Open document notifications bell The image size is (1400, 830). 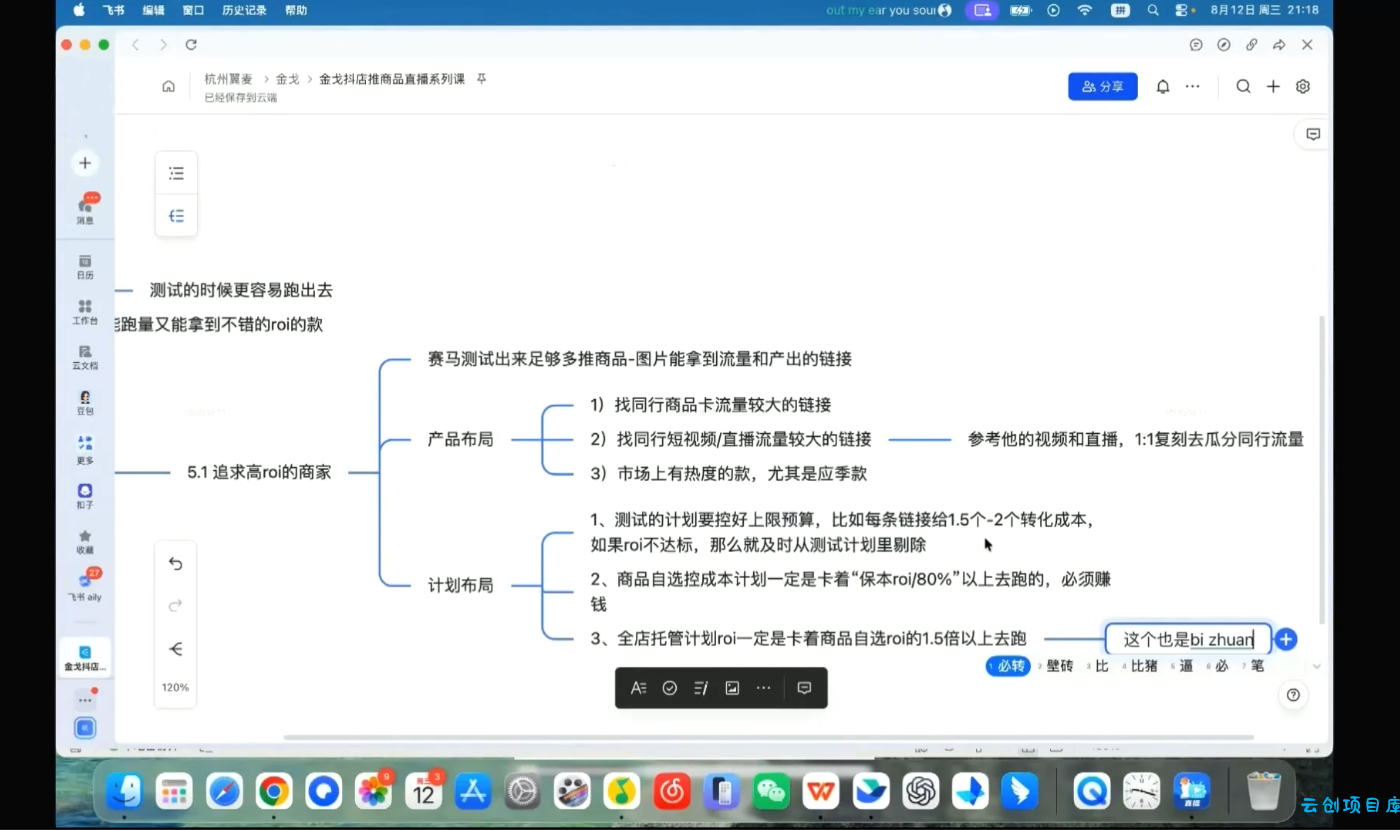(1163, 87)
